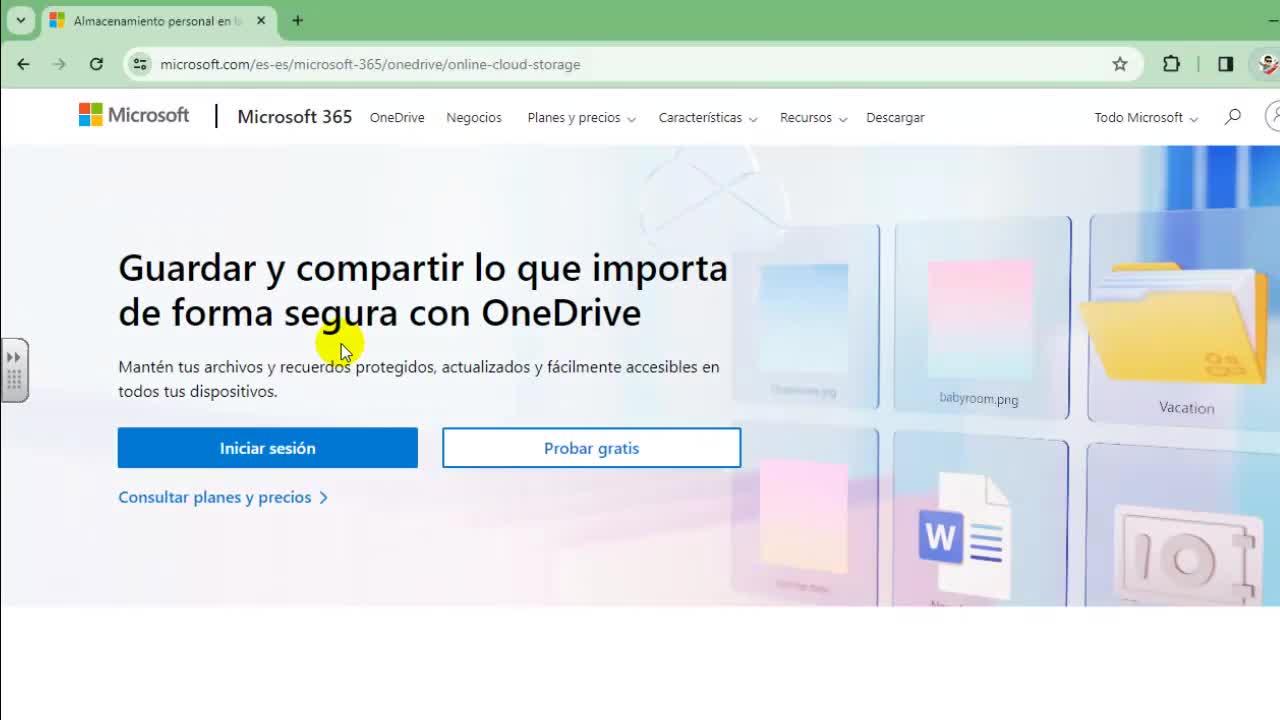
Task: Reload the page with the refresh icon
Action: tap(96, 64)
